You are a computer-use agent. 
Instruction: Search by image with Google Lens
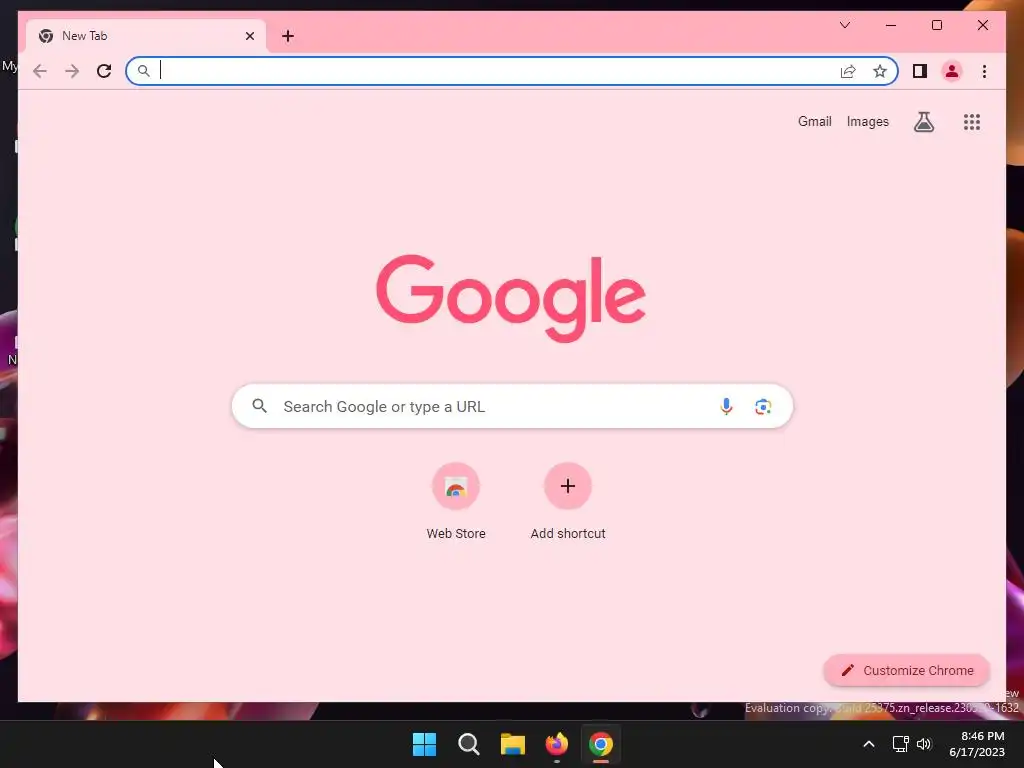[x=763, y=406]
